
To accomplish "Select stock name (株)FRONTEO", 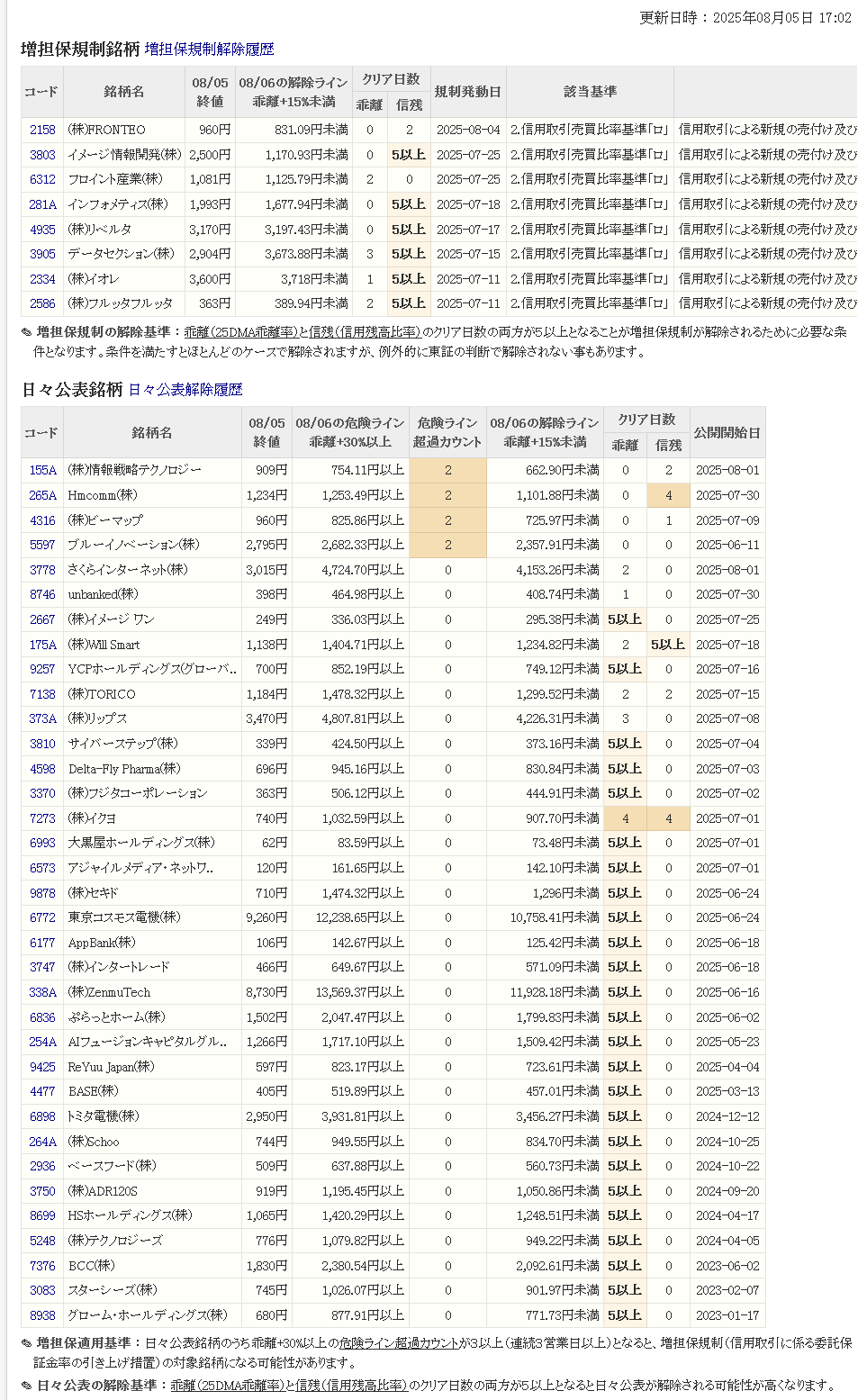I will tap(106, 130).
